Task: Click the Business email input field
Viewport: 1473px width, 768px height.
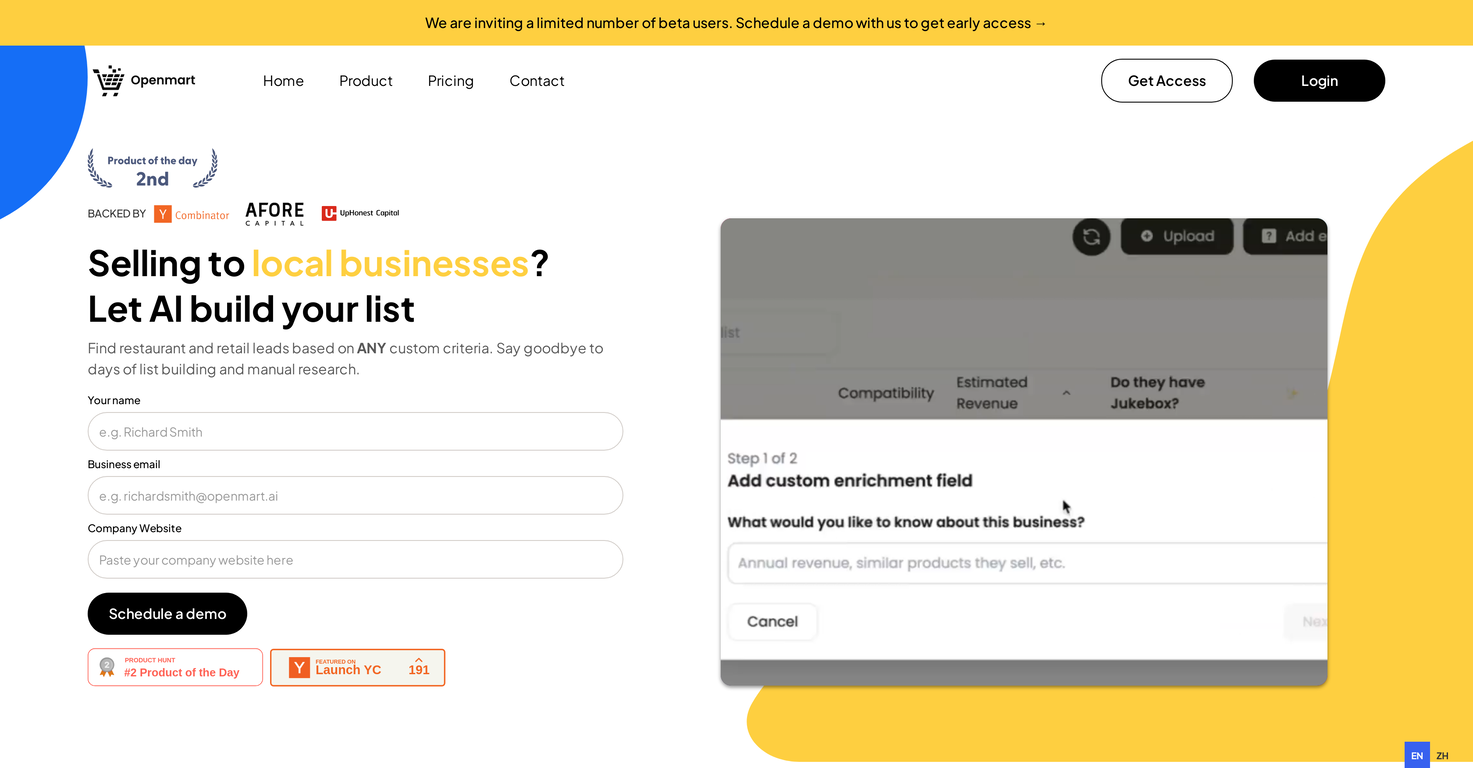Action: (355, 495)
